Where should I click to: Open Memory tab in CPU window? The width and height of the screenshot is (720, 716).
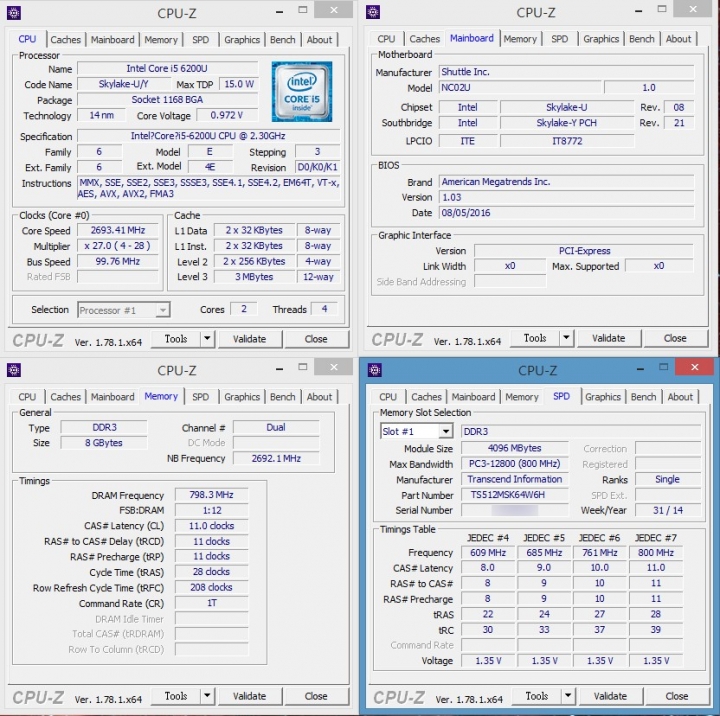161,40
